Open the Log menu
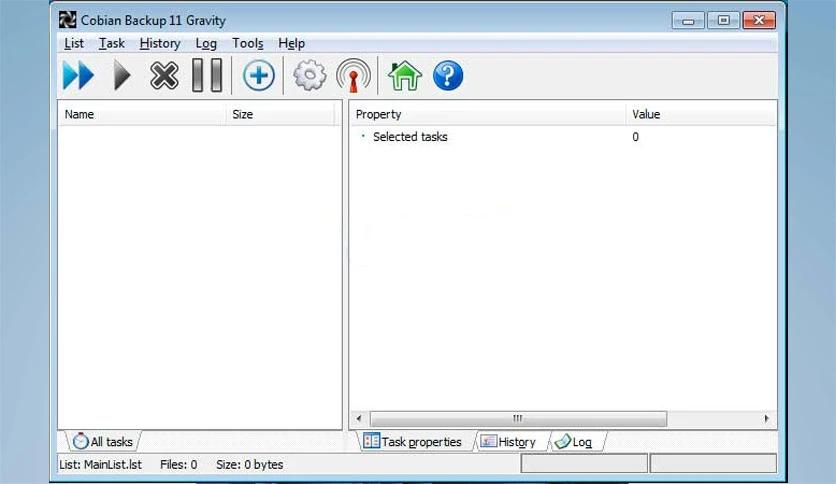 [206, 43]
